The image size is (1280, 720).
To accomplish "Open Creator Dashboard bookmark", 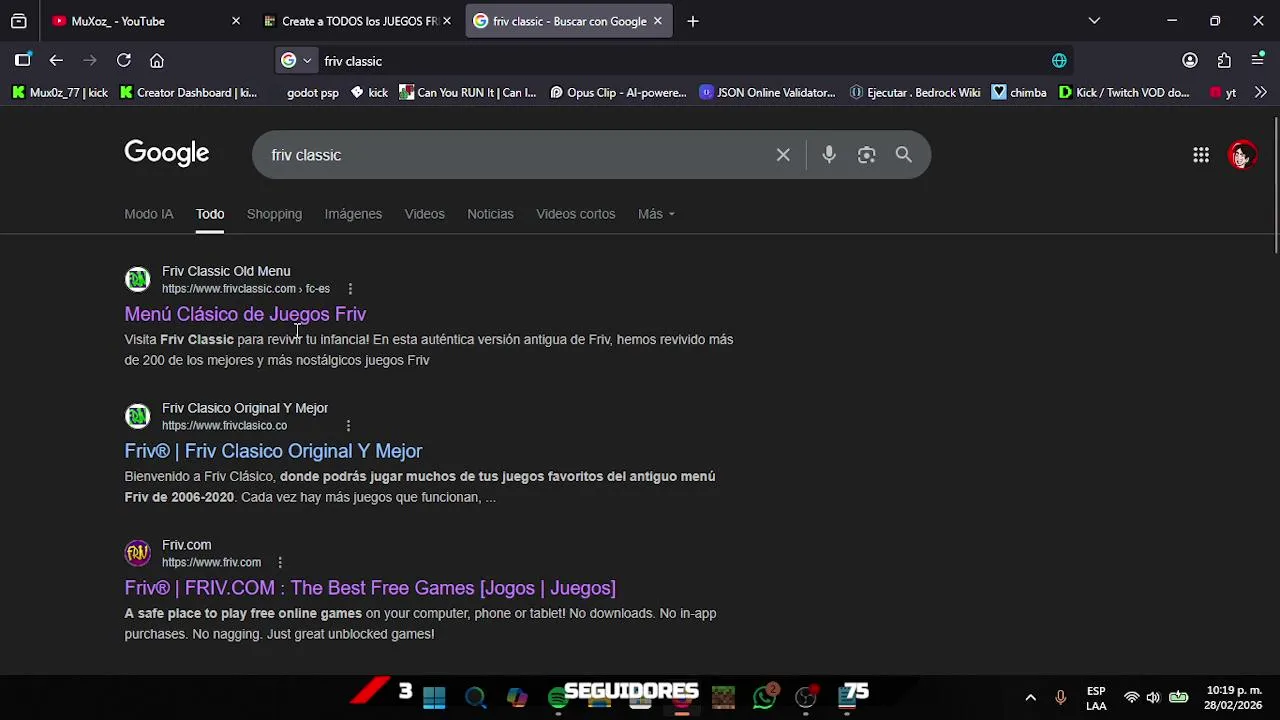I will [x=188, y=92].
